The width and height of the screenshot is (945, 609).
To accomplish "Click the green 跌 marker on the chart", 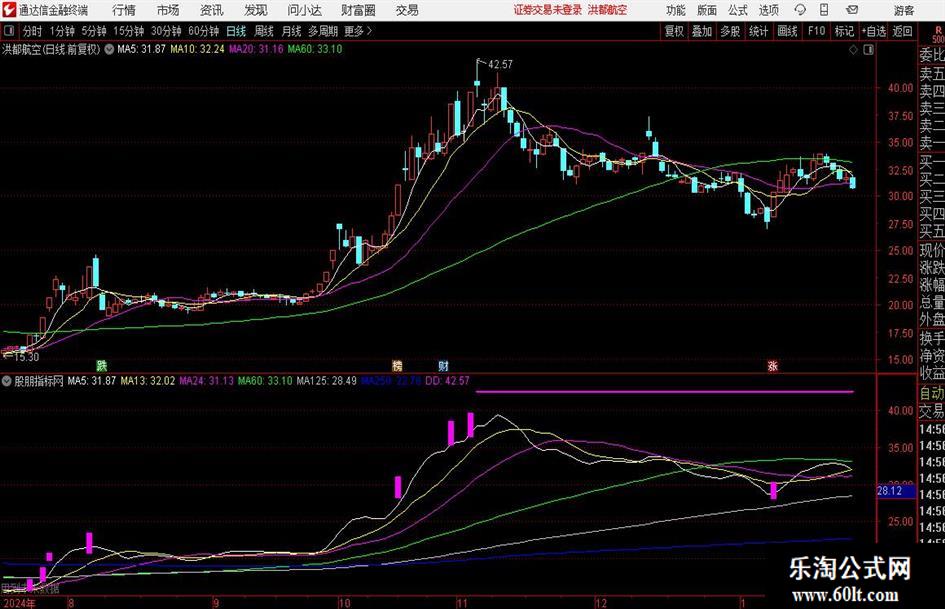I will (102, 365).
